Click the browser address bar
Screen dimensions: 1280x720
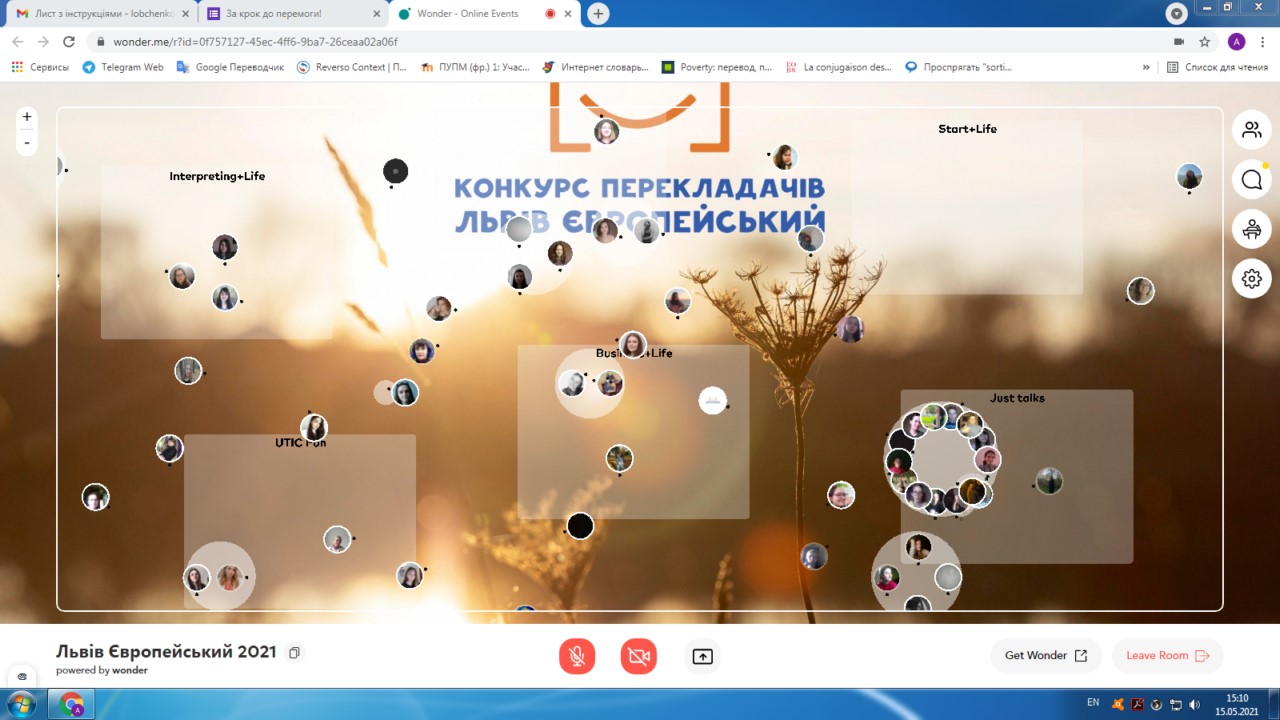tap(600, 42)
